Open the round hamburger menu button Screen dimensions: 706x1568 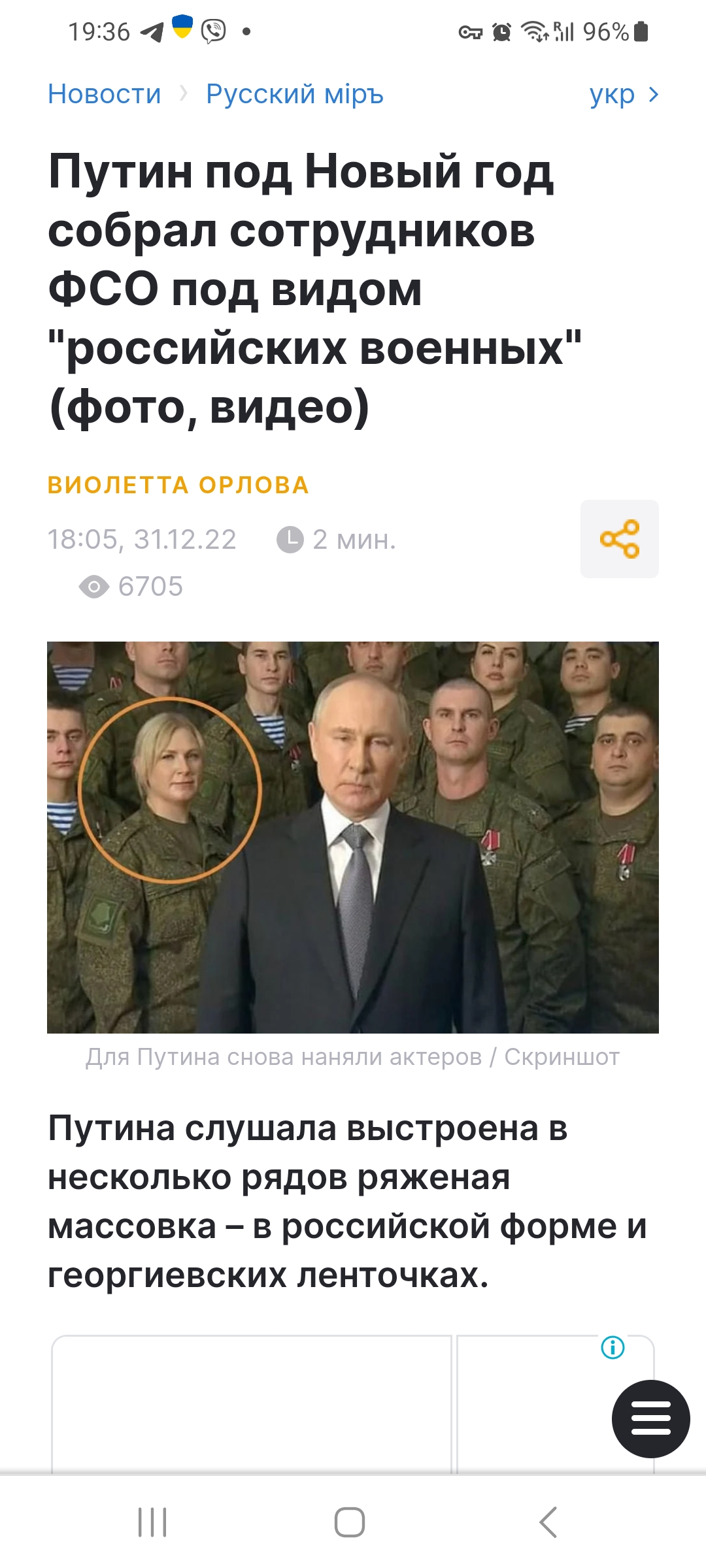point(650,1418)
